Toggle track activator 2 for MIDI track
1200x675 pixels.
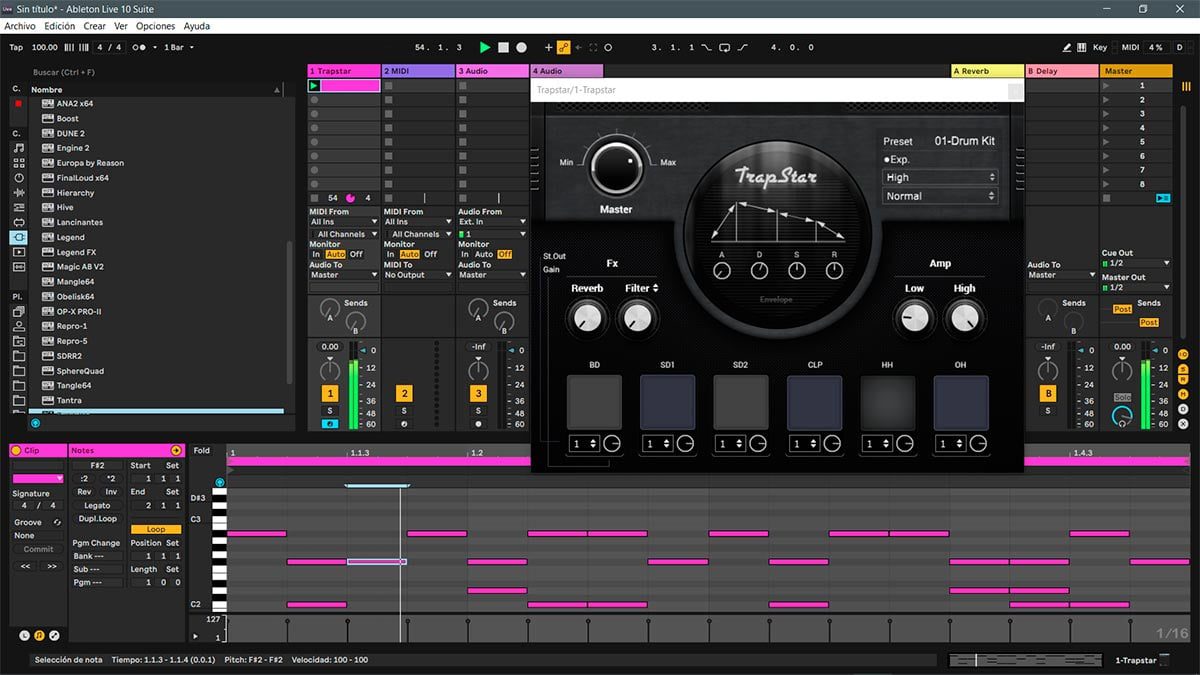pyautogui.click(x=404, y=394)
